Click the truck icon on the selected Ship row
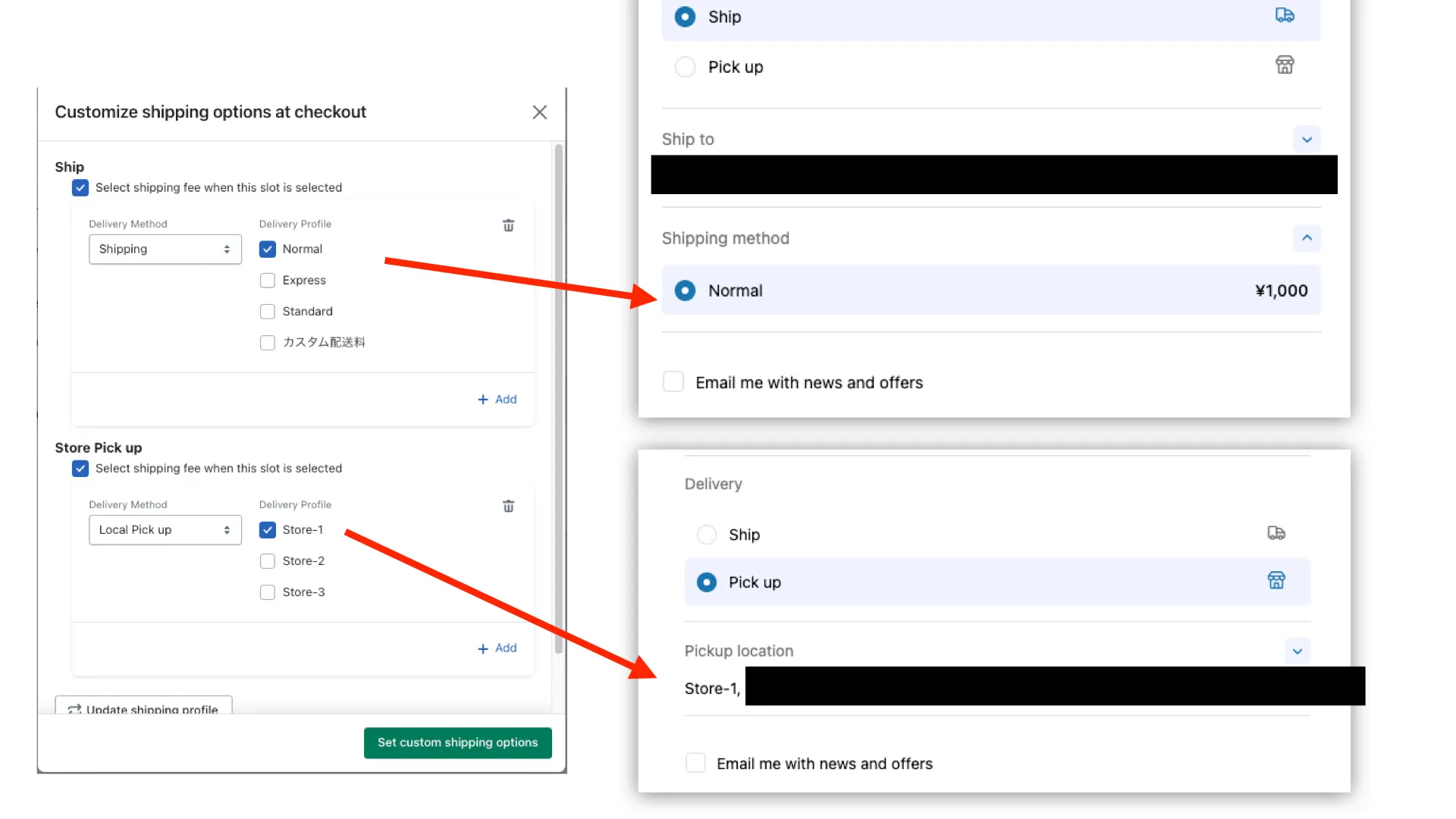1456x819 pixels. [1284, 15]
